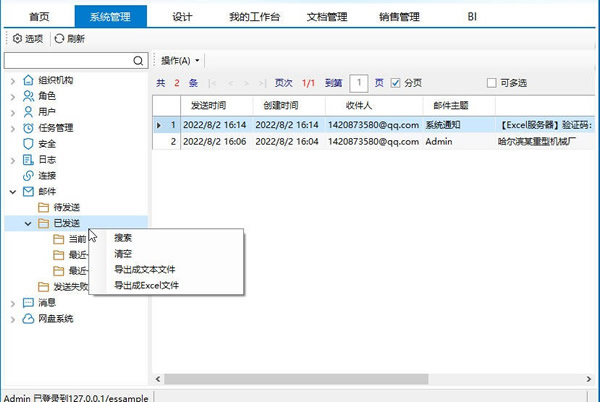Select the 任务管理 clock icon

click(x=27, y=127)
